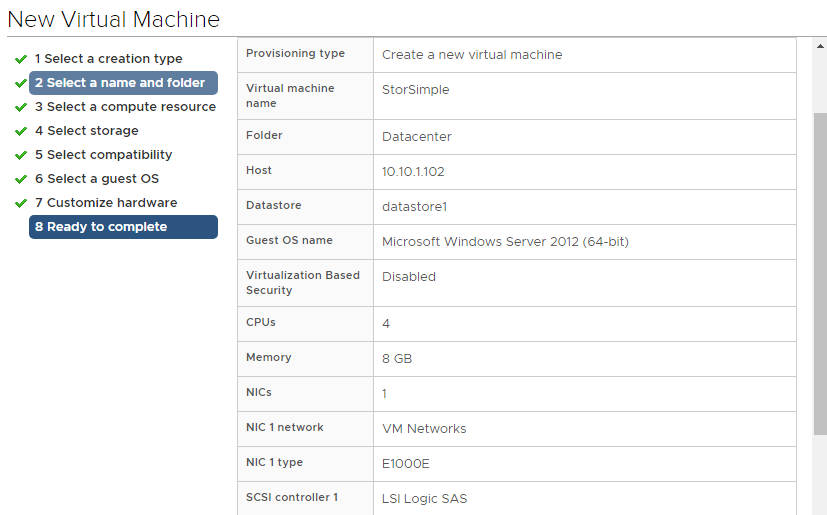Click the scrollbar up arrow

pyautogui.click(x=820, y=46)
